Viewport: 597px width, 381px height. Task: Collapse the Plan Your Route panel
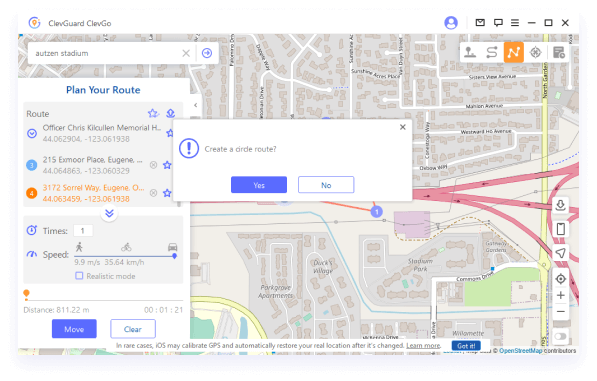(195, 105)
